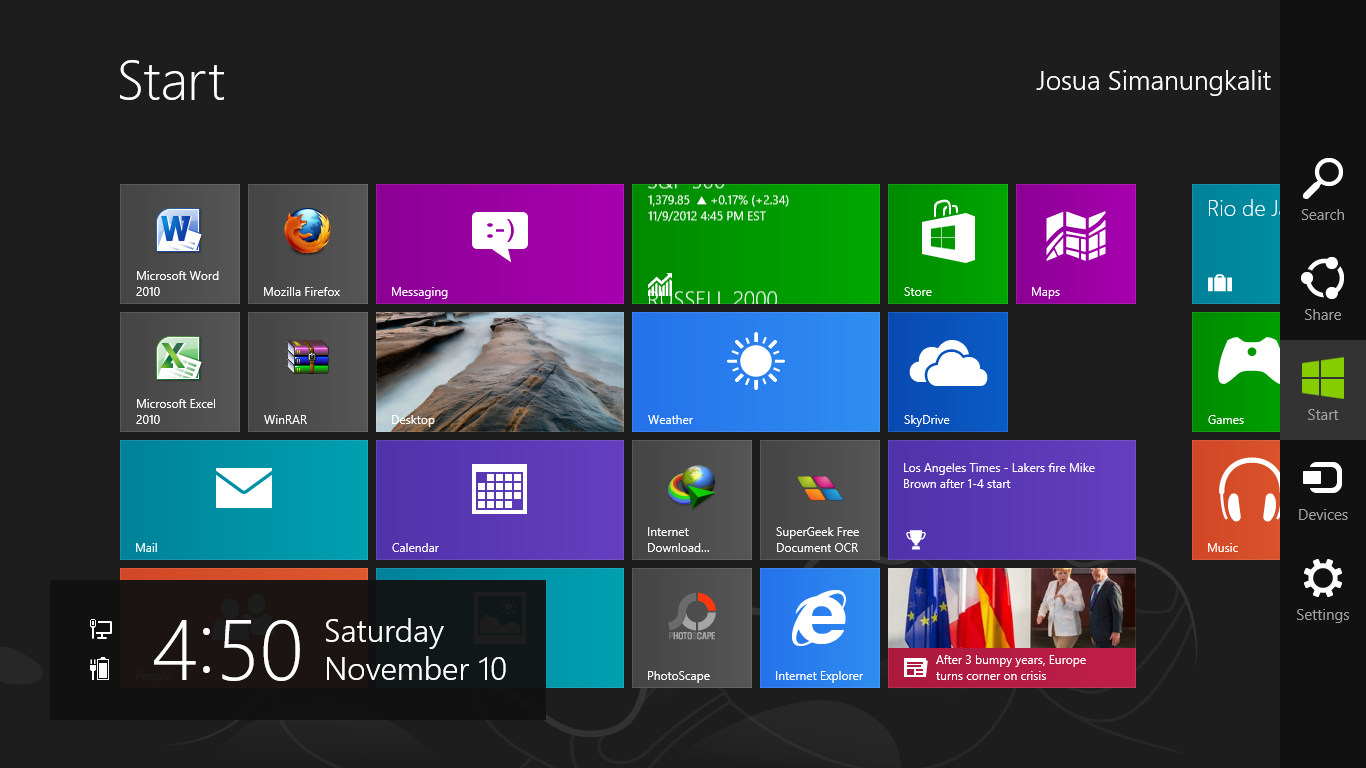Open the Europe turns corner news tile
The height and width of the screenshot is (768, 1366).
1012,628
